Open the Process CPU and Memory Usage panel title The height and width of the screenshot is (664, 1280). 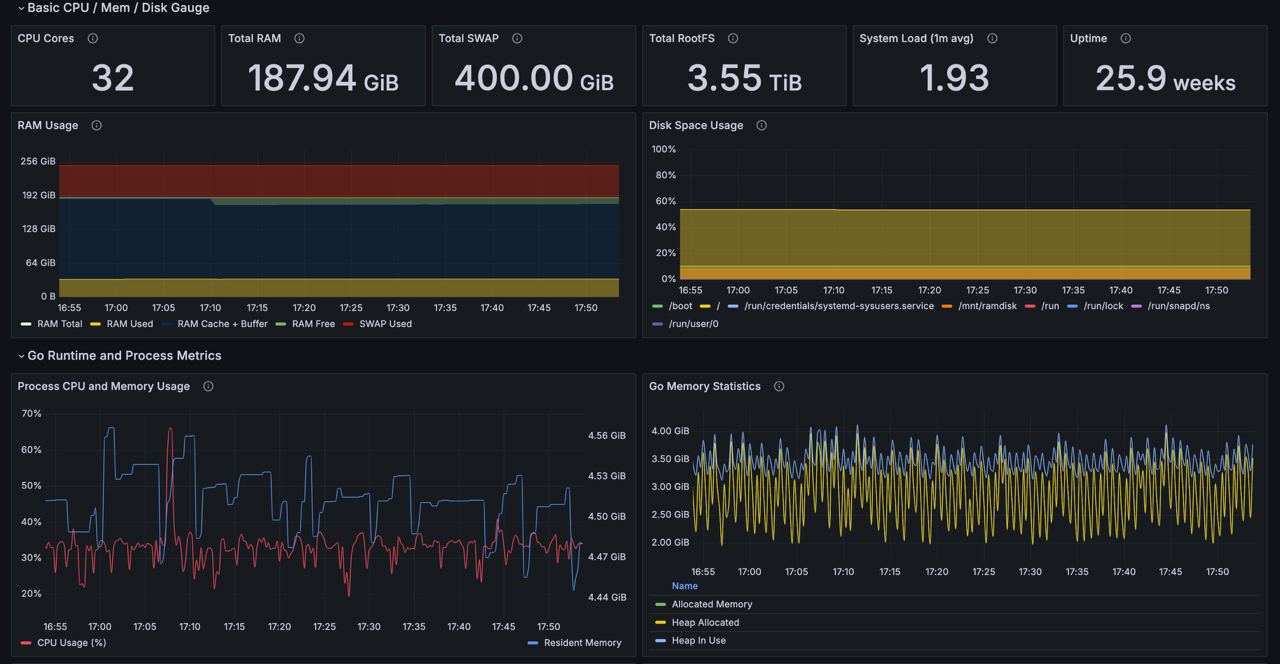tap(103, 386)
